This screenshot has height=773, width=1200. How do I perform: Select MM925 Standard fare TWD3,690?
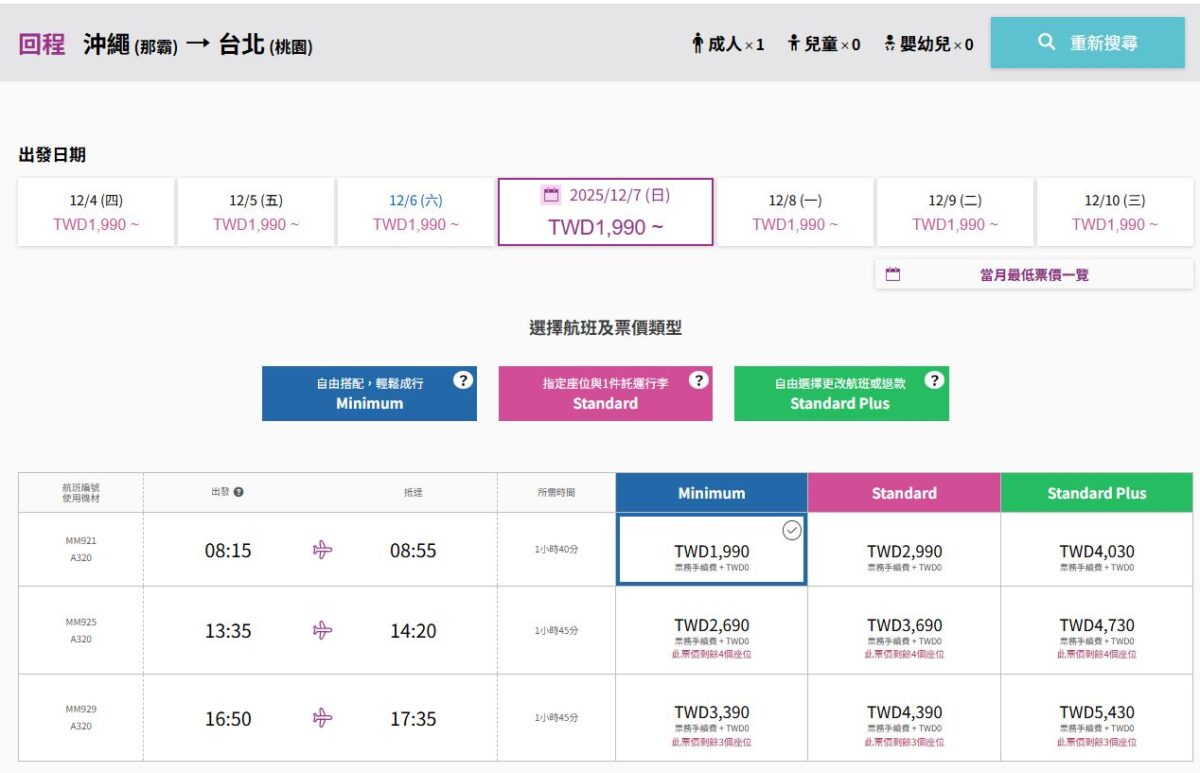(904, 630)
